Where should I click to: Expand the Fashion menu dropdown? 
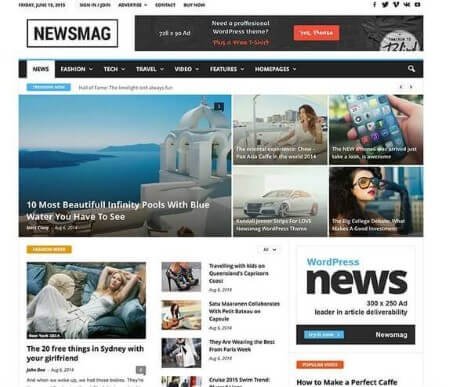coord(77,69)
